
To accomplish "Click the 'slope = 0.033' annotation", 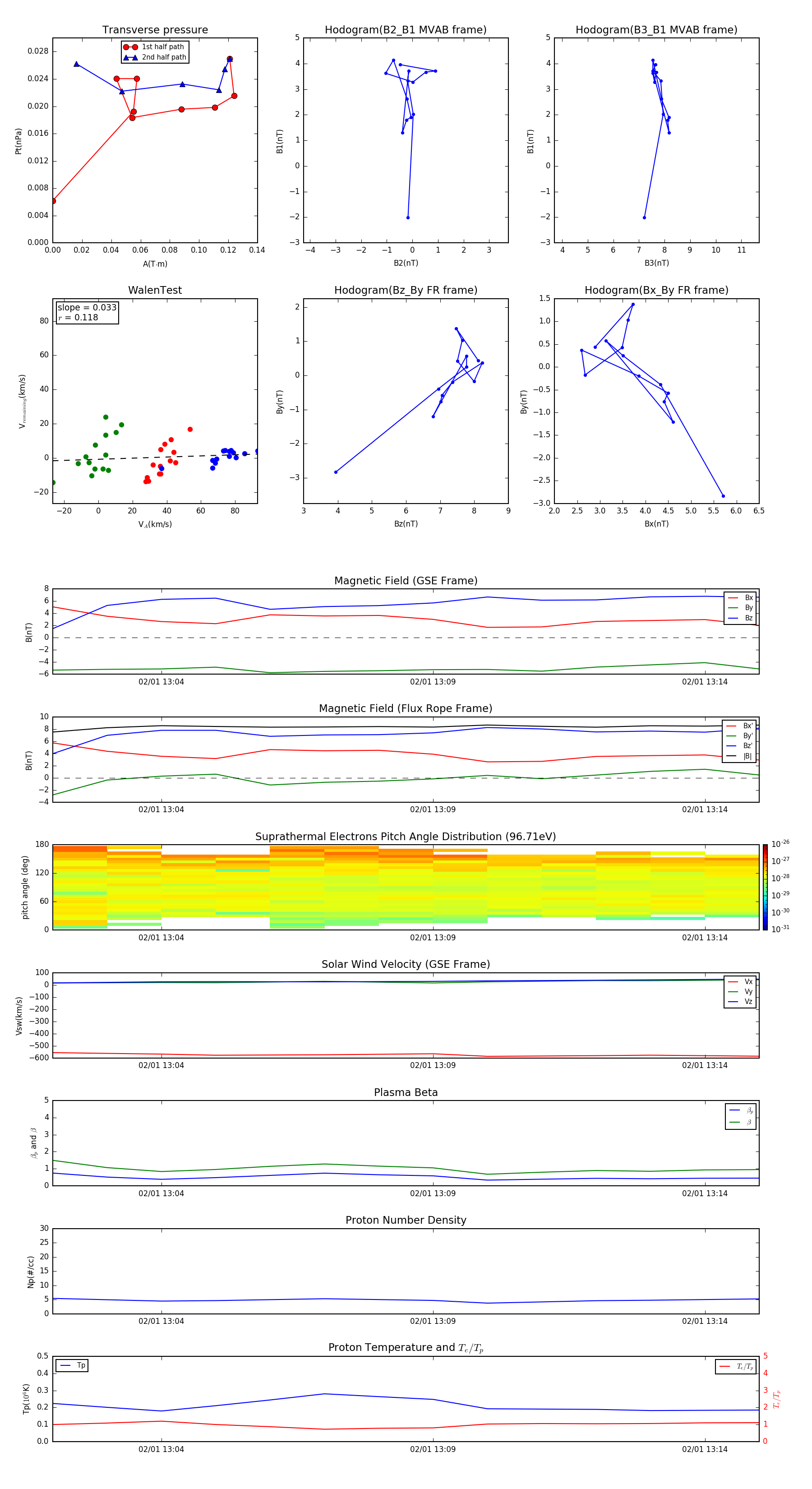I will [87, 308].
